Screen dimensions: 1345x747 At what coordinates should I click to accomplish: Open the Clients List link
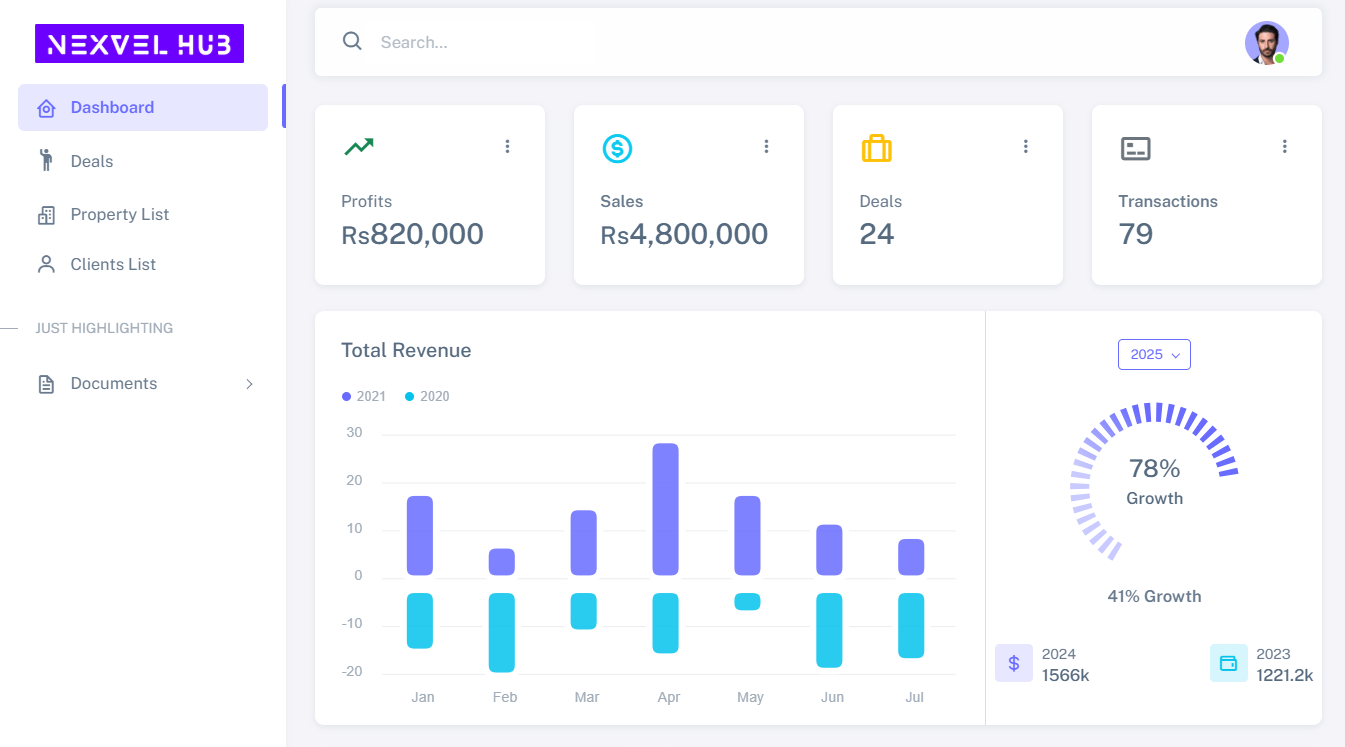coord(113,265)
